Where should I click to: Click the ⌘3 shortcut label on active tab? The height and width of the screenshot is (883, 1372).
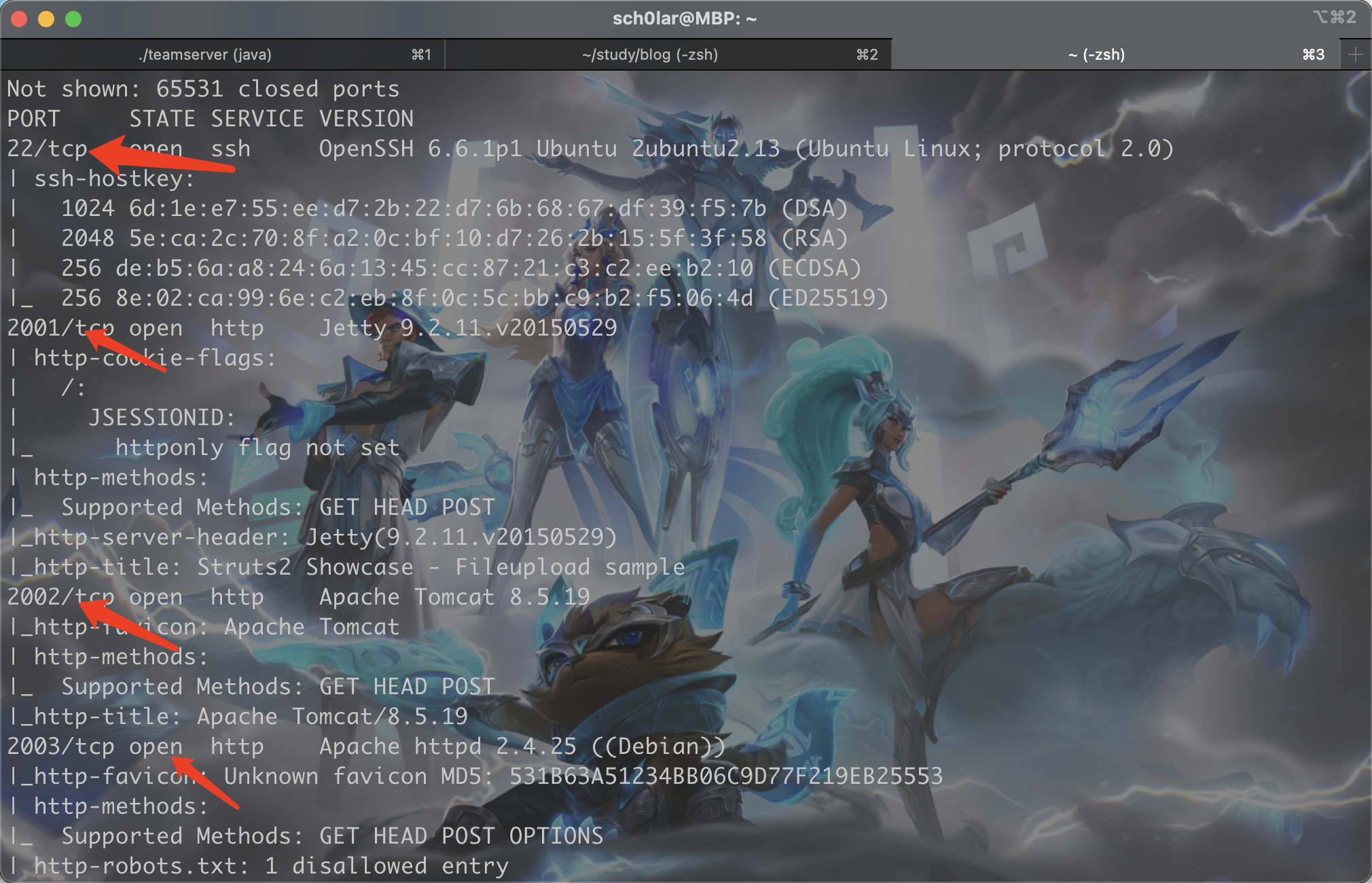point(1313,54)
